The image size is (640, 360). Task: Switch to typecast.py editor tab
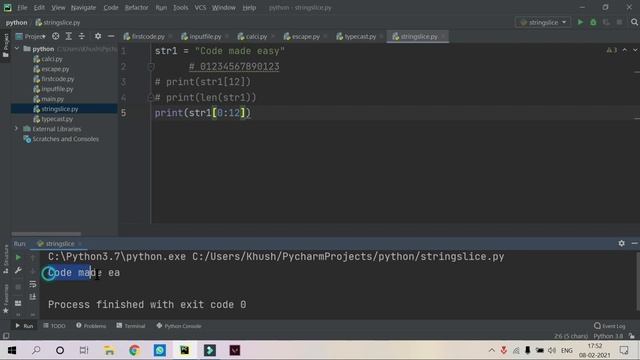pos(360,36)
